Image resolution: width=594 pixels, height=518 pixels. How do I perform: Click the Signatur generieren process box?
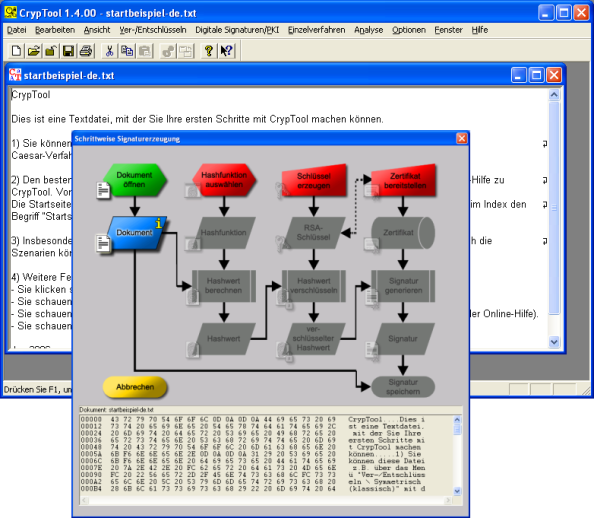click(403, 286)
